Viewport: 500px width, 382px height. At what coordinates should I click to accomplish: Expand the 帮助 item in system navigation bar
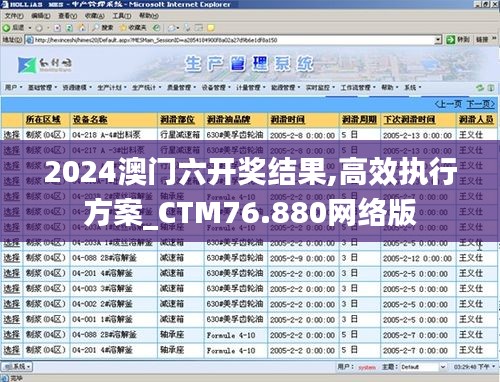[x=390, y=88]
